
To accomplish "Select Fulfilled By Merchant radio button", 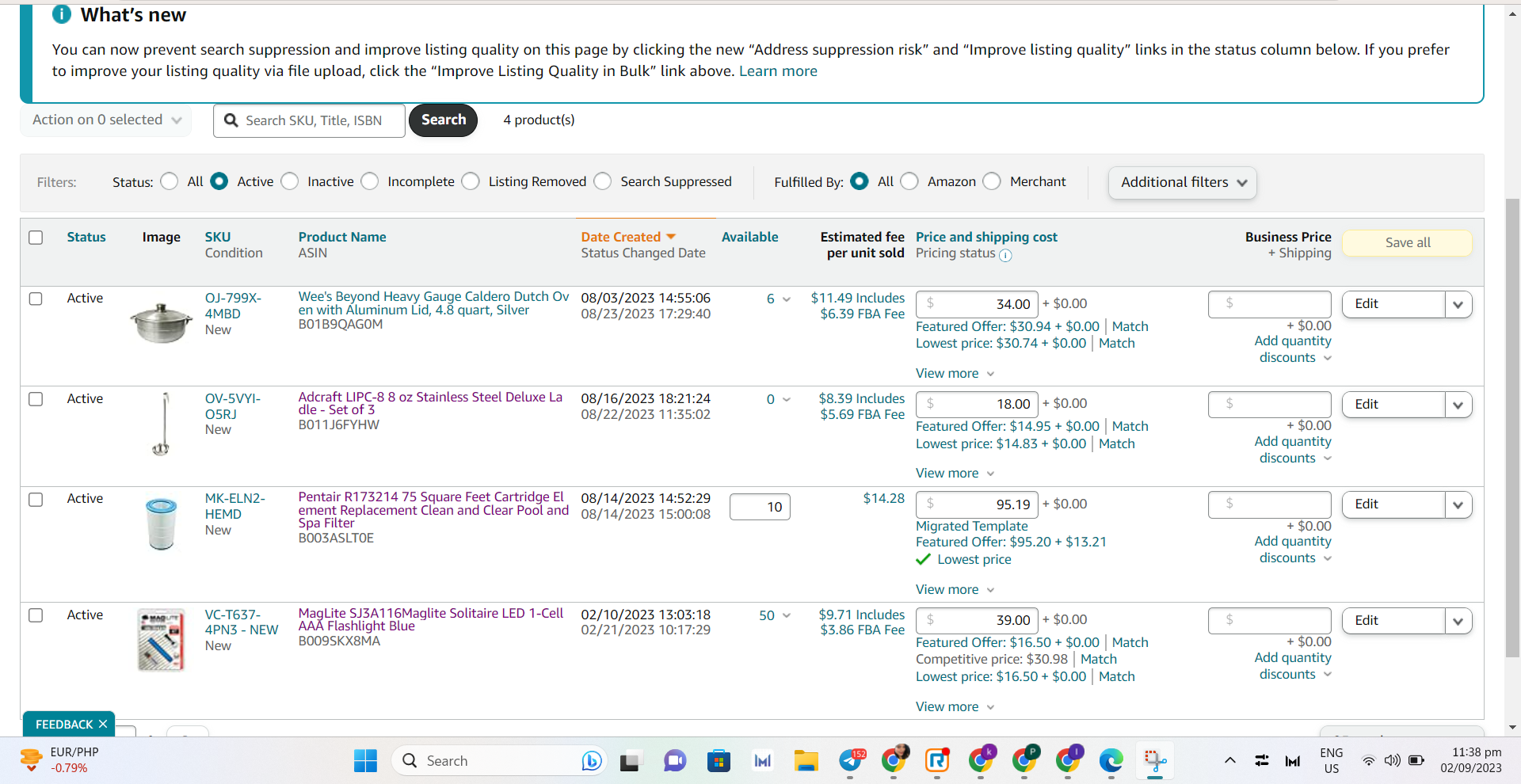I will pos(992,181).
